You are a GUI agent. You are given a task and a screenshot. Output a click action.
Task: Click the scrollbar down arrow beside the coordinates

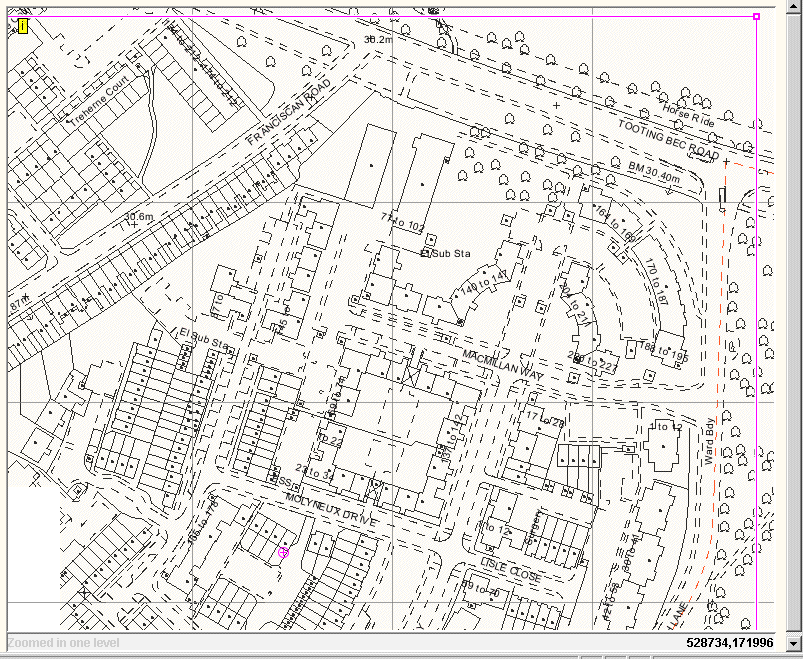(794, 643)
